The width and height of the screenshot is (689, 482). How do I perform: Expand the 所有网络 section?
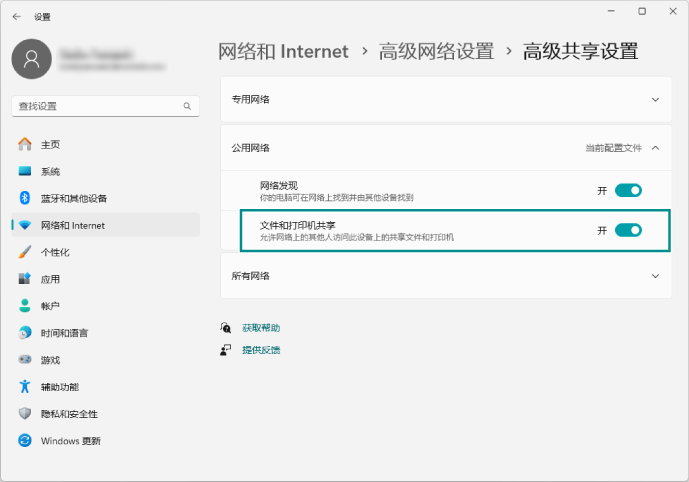pos(655,276)
